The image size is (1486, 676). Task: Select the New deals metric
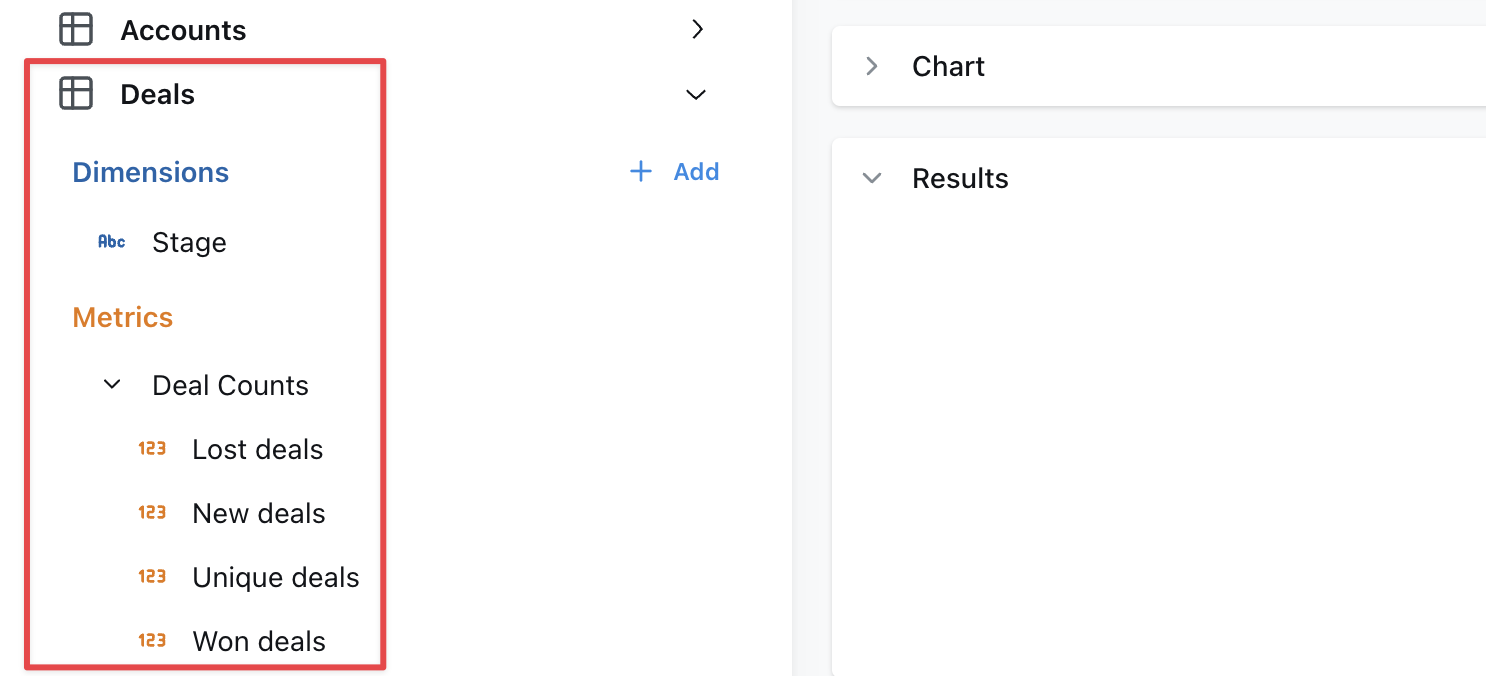click(x=258, y=512)
